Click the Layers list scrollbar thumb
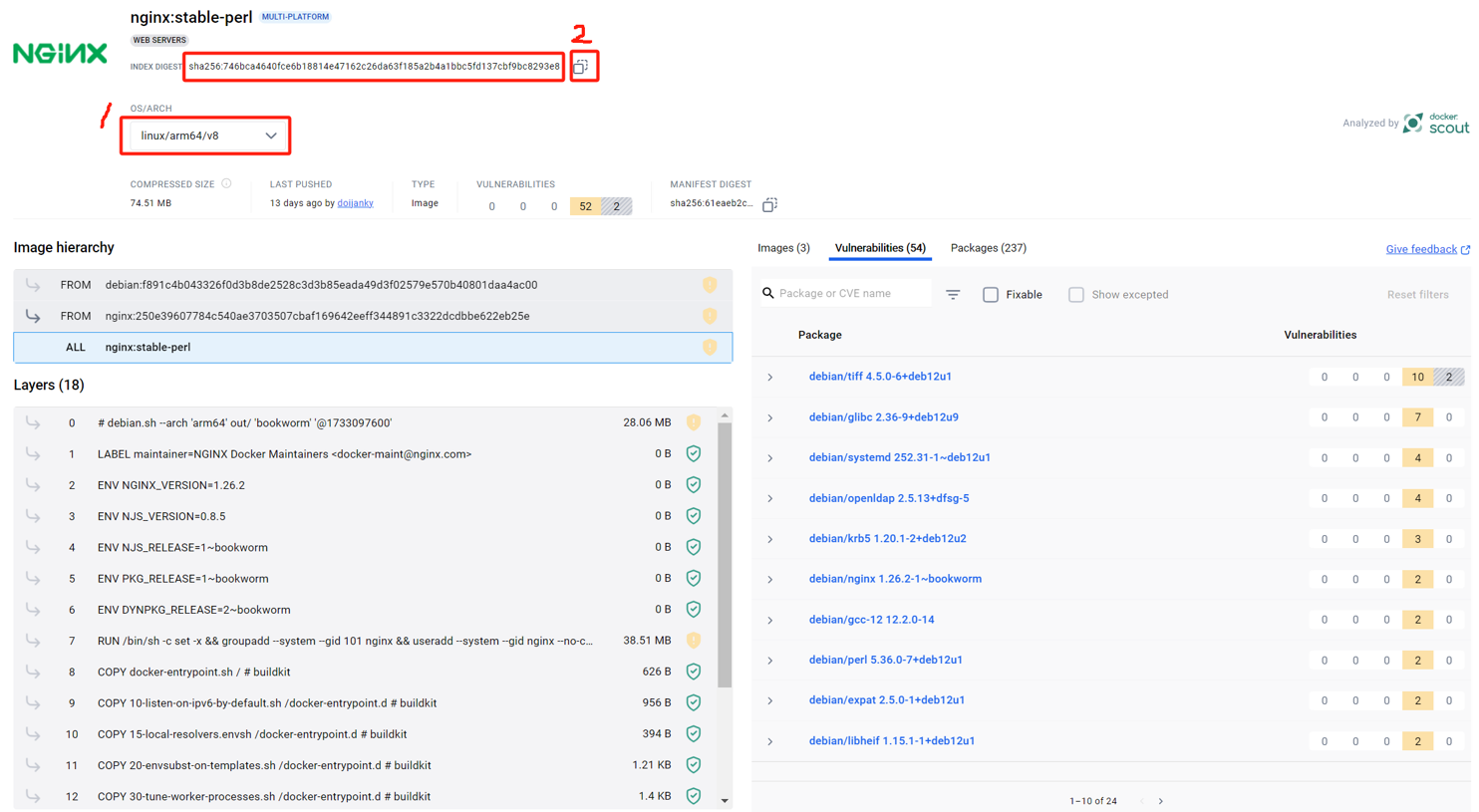The width and height of the screenshot is (1479, 812). [x=725, y=555]
